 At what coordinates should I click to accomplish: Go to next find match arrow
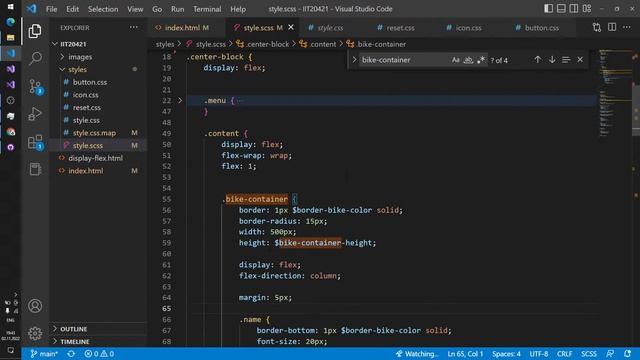pos(552,60)
